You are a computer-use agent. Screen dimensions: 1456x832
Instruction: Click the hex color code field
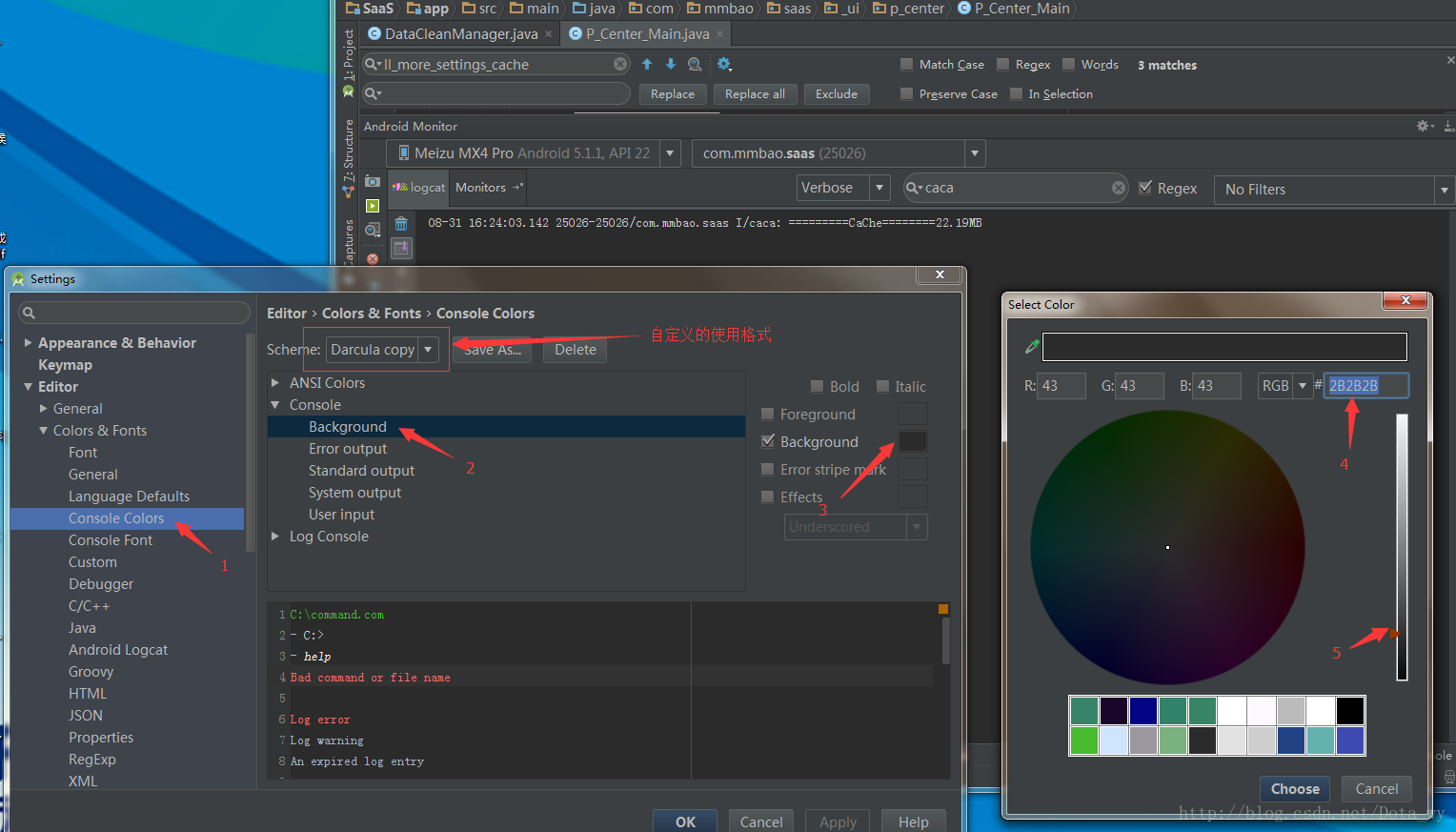[1365, 386]
